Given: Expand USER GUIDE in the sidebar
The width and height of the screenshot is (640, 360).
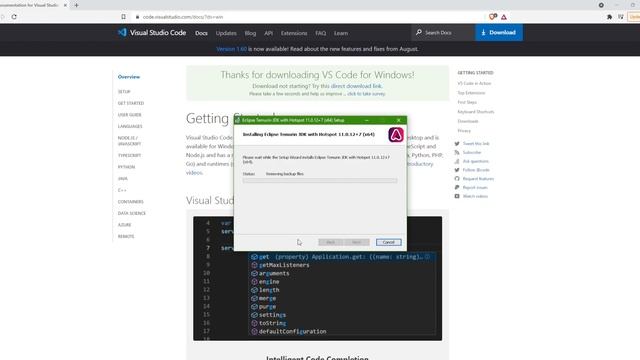Looking at the screenshot, I should pos(129,115).
